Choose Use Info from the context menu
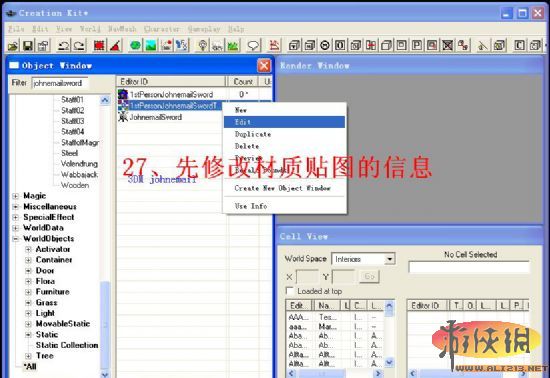Image resolution: width=550 pixels, height=378 pixels. click(284, 206)
